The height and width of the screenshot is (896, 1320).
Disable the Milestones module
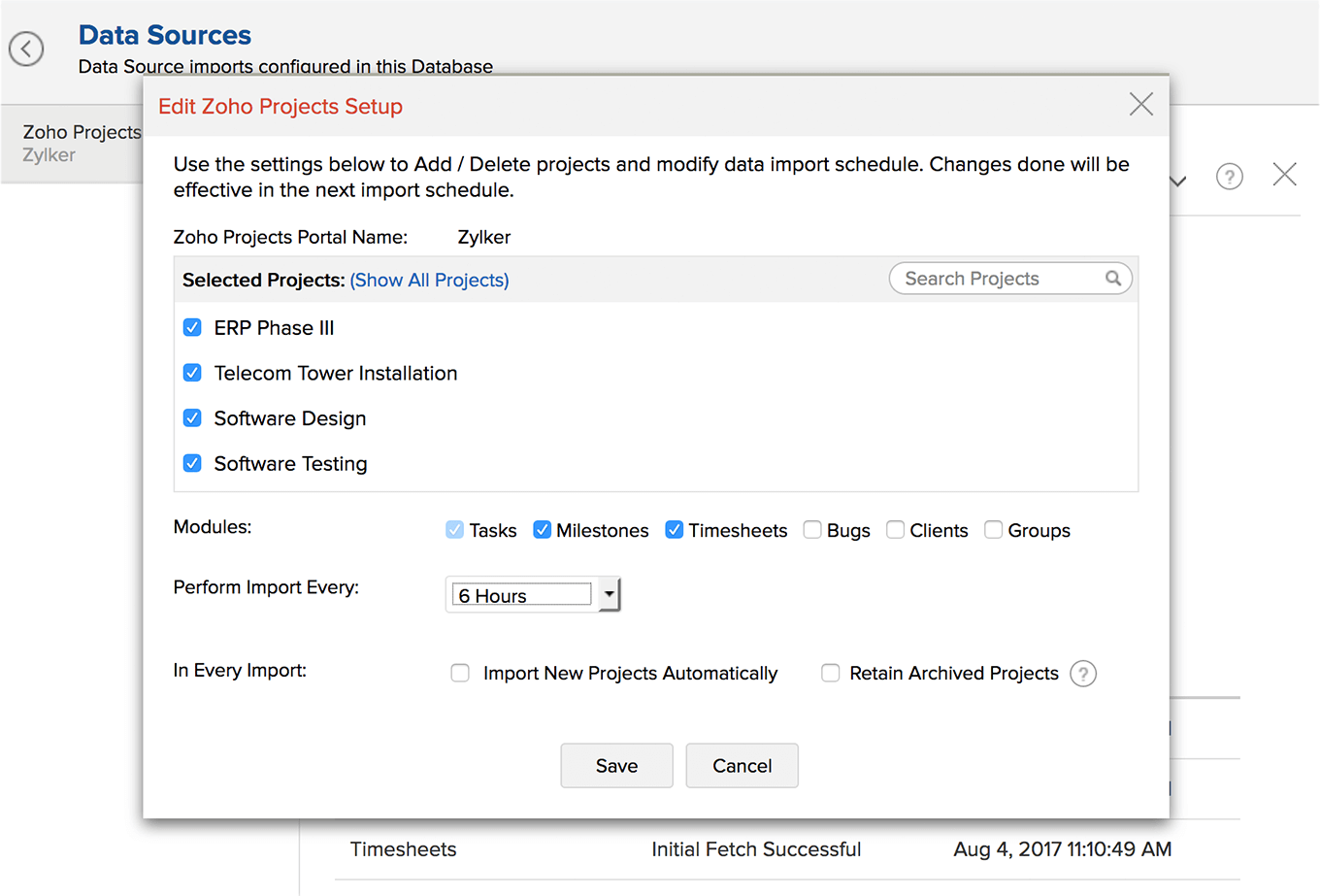[x=543, y=530]
